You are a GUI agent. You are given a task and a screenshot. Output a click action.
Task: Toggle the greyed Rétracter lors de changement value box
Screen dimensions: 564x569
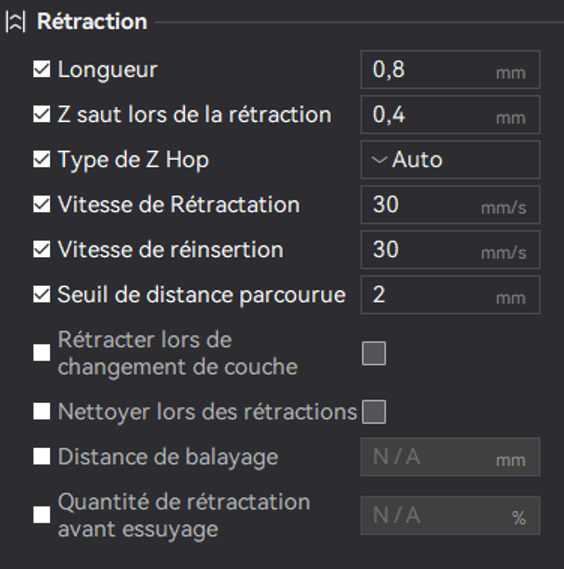pos(374,353)
